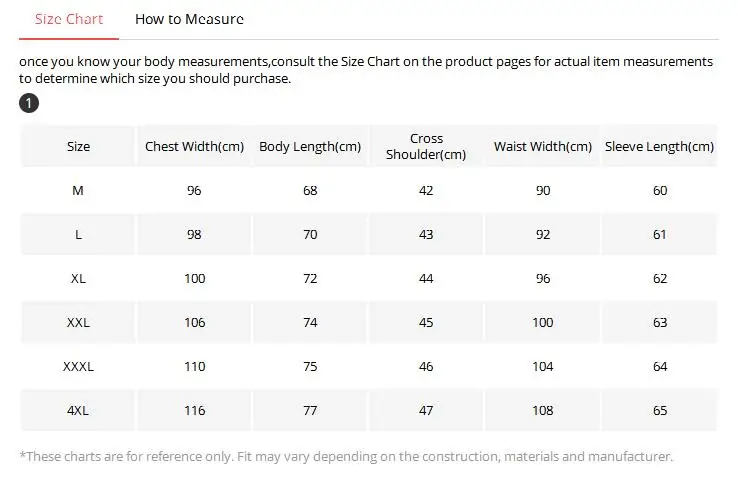The image size is (738, 485).
Task: Click the reference-only disclaimer text
Action: [x=346, y=456]
